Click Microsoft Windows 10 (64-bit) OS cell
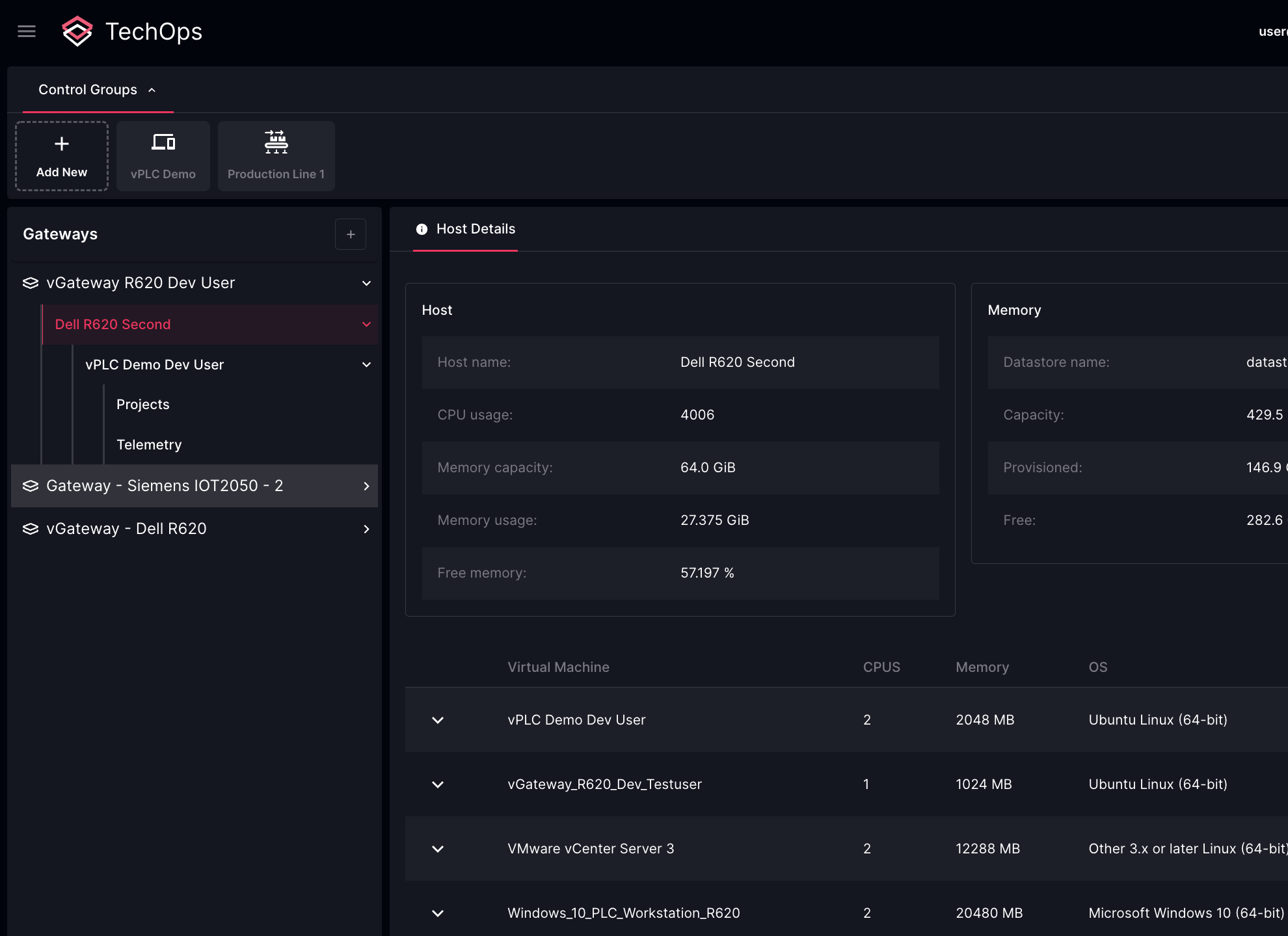Image resolution: width=1288 pixels, height=936 pixels. point(1186,913)
